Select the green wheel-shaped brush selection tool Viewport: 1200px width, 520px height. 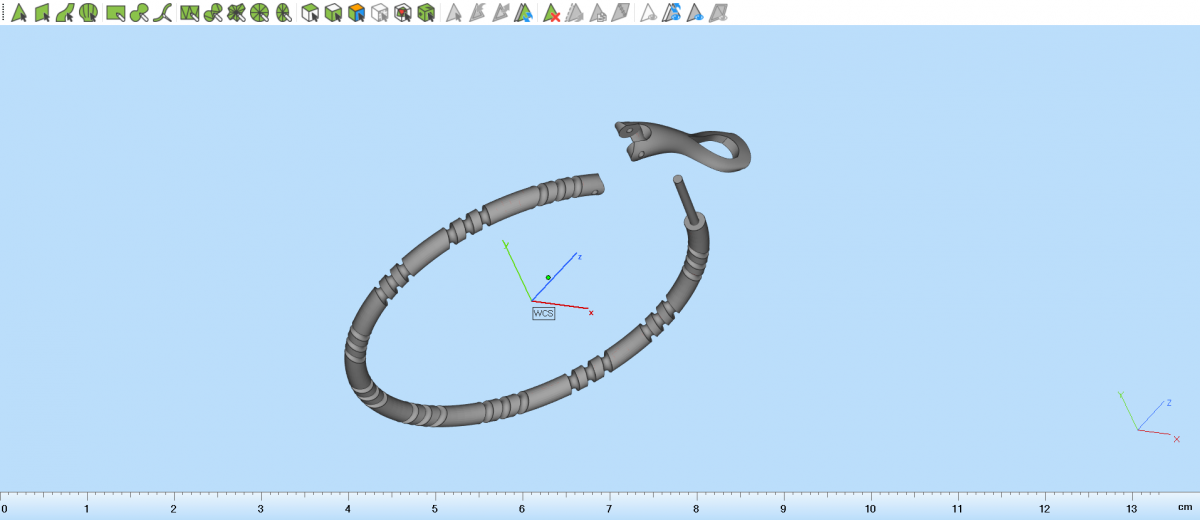[x=260, y=13]
